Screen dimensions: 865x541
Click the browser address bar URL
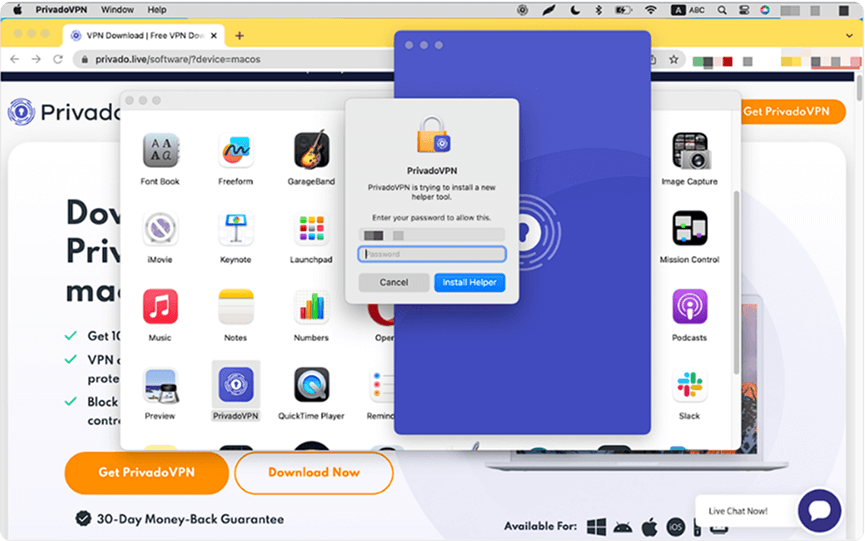point(178,60)
